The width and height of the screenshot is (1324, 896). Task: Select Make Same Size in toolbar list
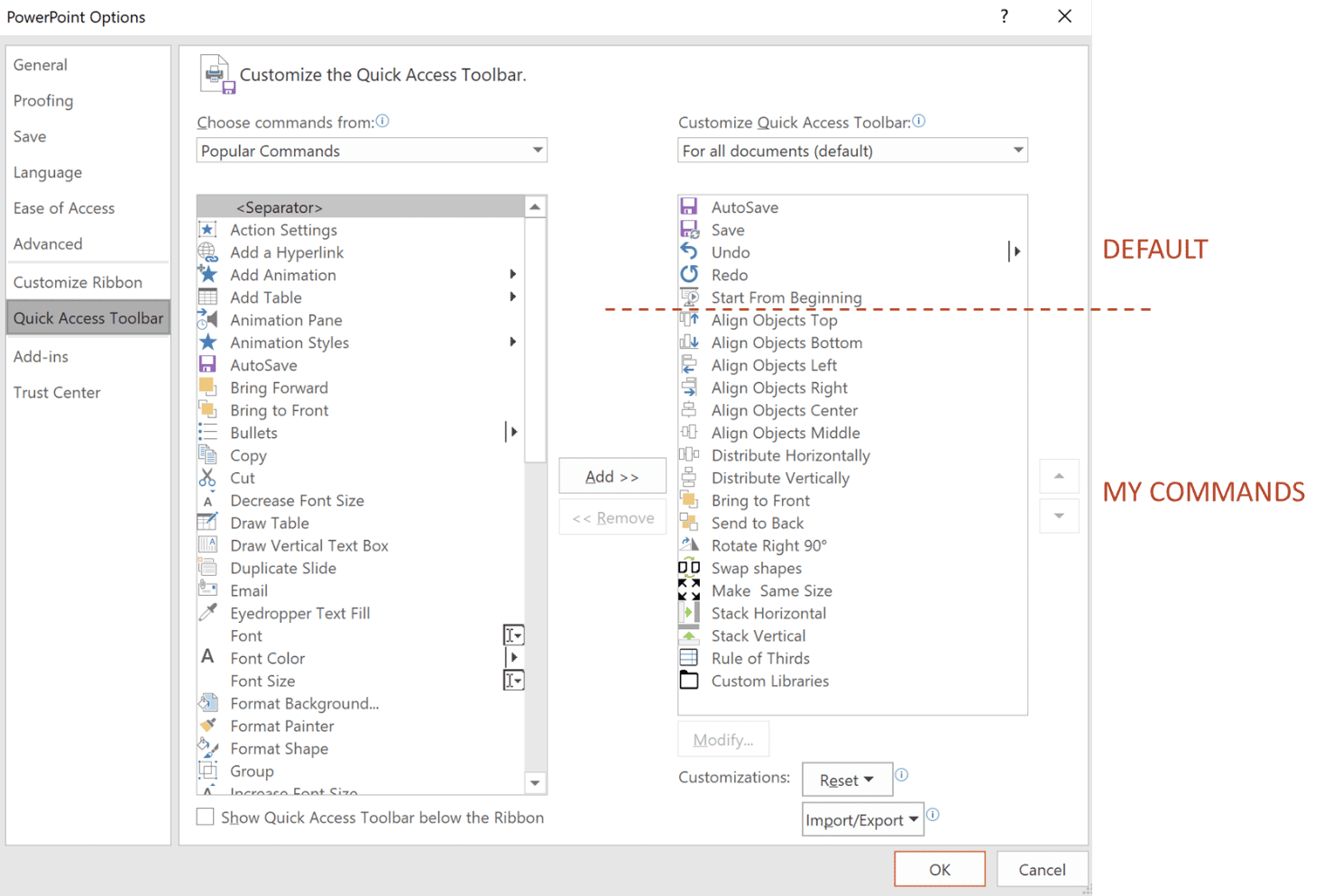[x=852, y=590]
